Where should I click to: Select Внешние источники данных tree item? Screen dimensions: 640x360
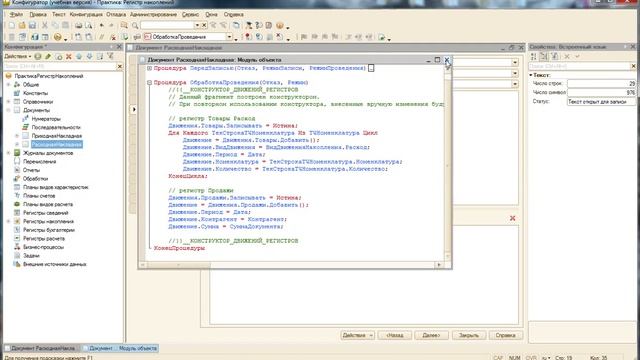[x=54, y=264]
